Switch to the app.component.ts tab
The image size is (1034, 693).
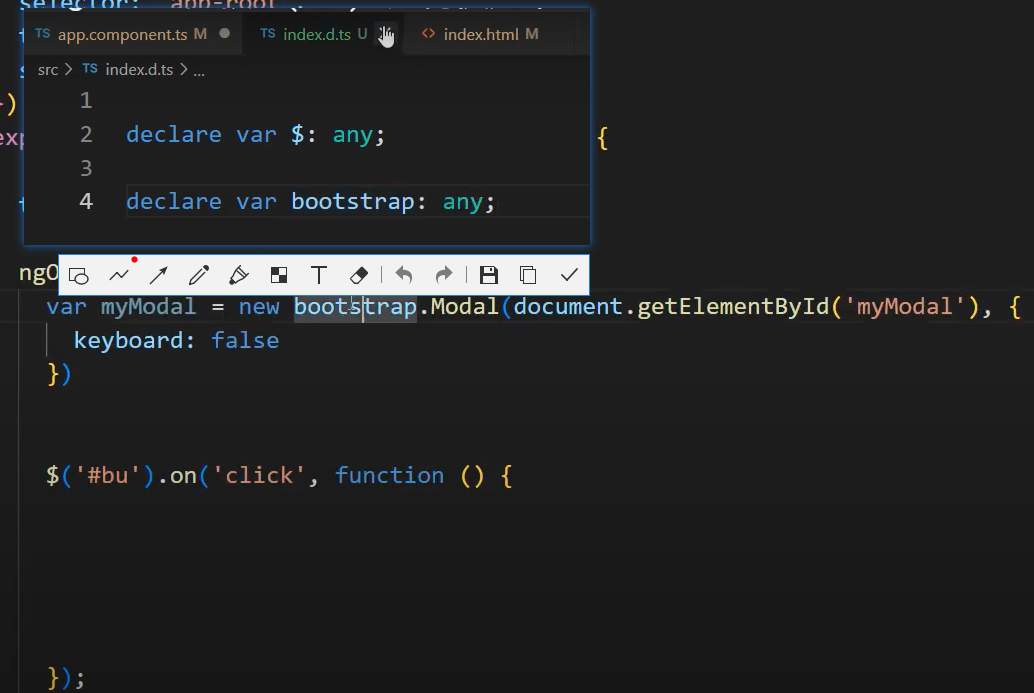[x=122, y=34]
